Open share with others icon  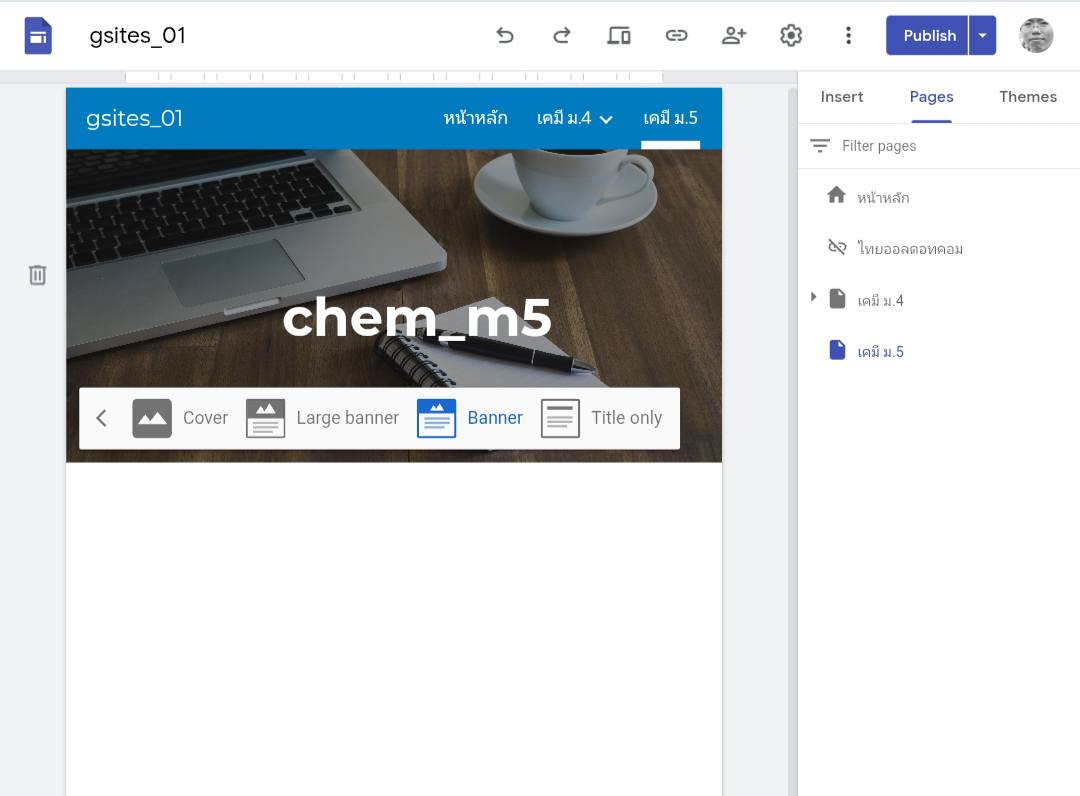pyautogui.click(x=734, y=36)
